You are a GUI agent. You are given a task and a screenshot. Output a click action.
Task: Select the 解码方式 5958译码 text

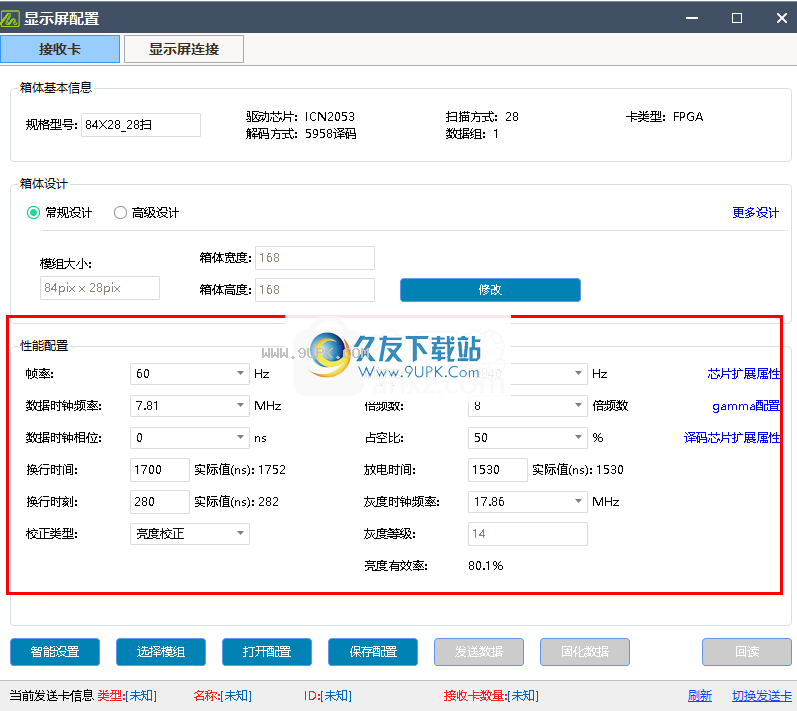(301, 134)
